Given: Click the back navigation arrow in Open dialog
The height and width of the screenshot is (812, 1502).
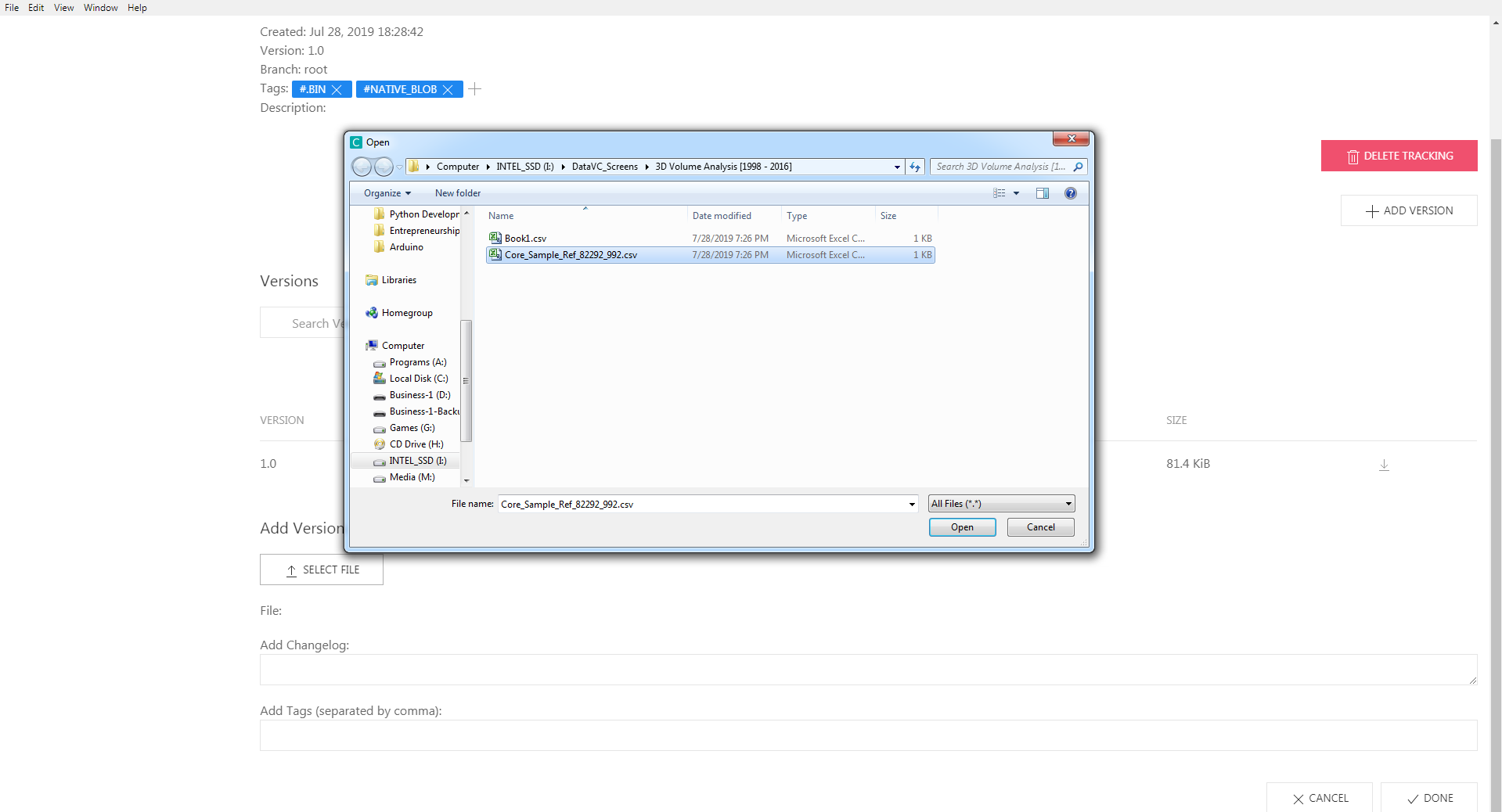Looking at the screenshot, I should [362, 167].
